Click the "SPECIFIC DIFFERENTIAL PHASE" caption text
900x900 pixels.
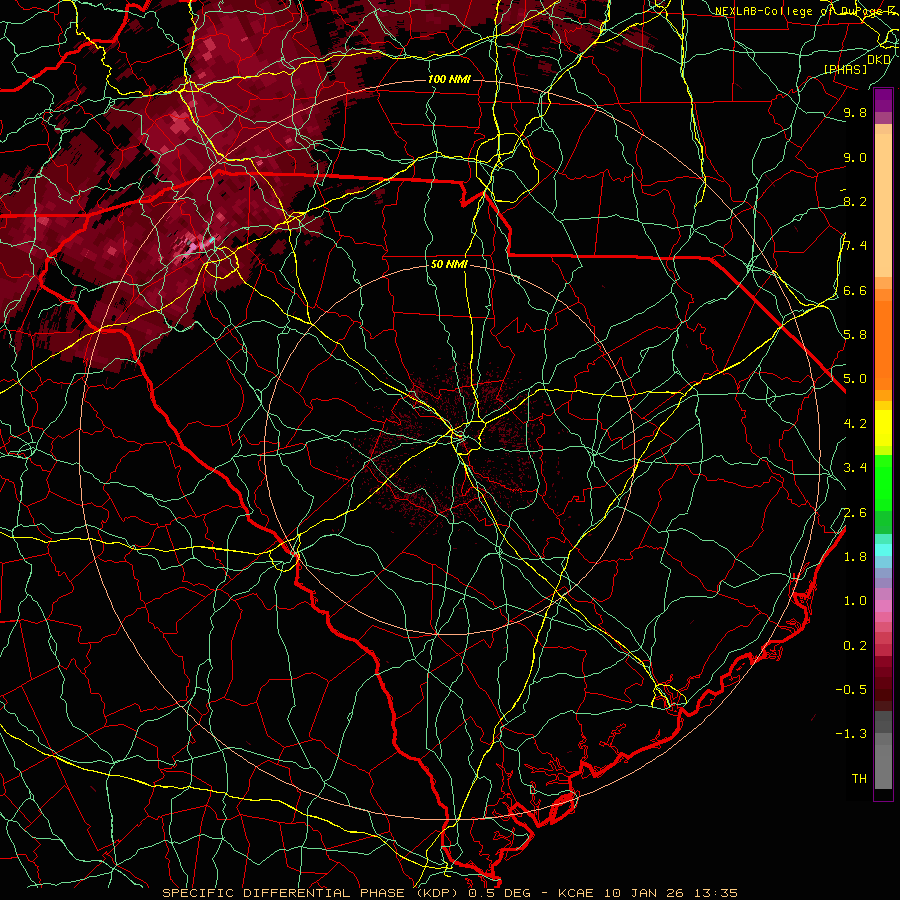pos(283,893)
